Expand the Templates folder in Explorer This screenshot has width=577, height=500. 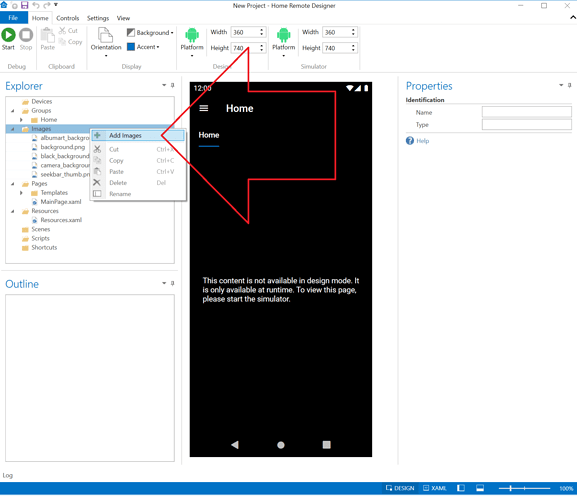coord(21,193)
